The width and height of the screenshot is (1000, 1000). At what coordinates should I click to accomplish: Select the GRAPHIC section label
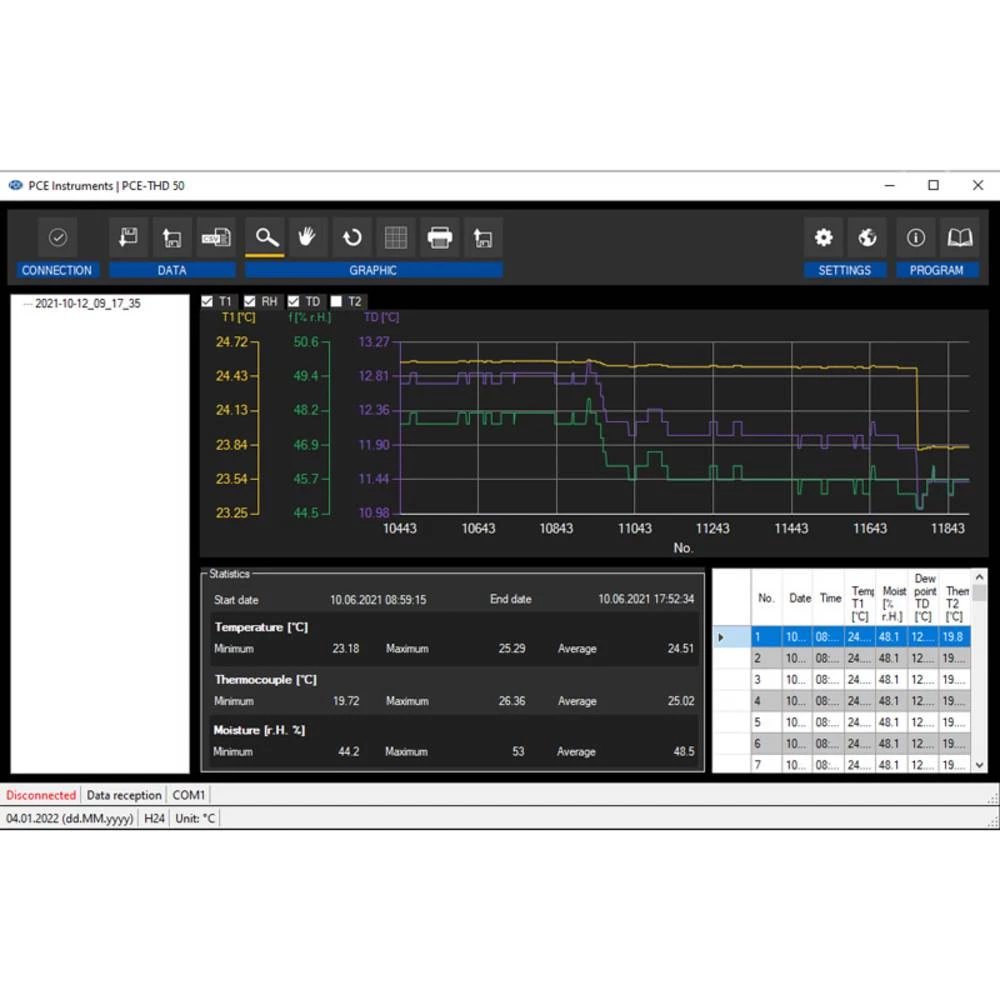pyautogui.click(x=373, y=270)
